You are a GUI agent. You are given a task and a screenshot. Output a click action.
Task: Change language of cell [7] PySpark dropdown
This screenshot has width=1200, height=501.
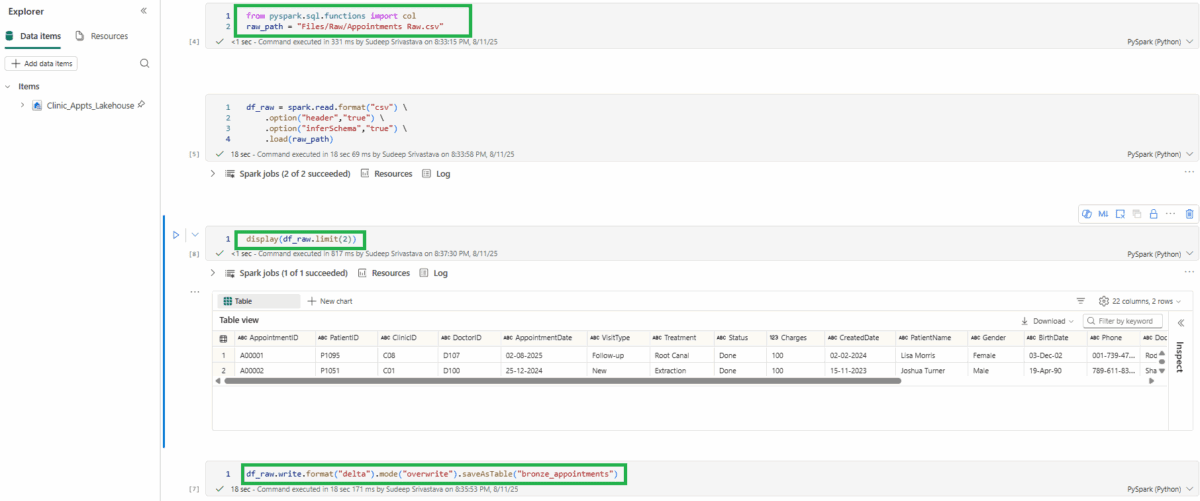point(1160,490)
